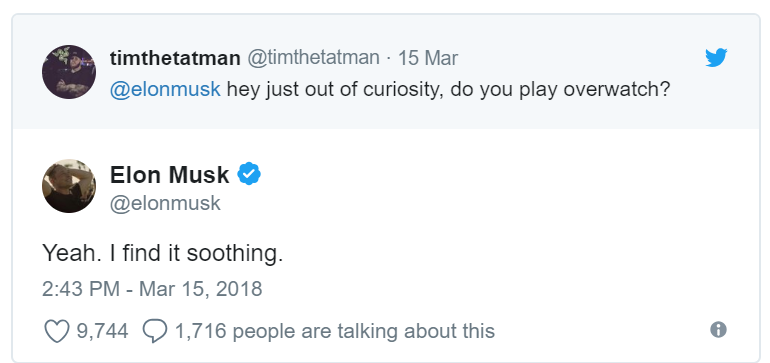Click the blue verified badge

pos(249,174)
